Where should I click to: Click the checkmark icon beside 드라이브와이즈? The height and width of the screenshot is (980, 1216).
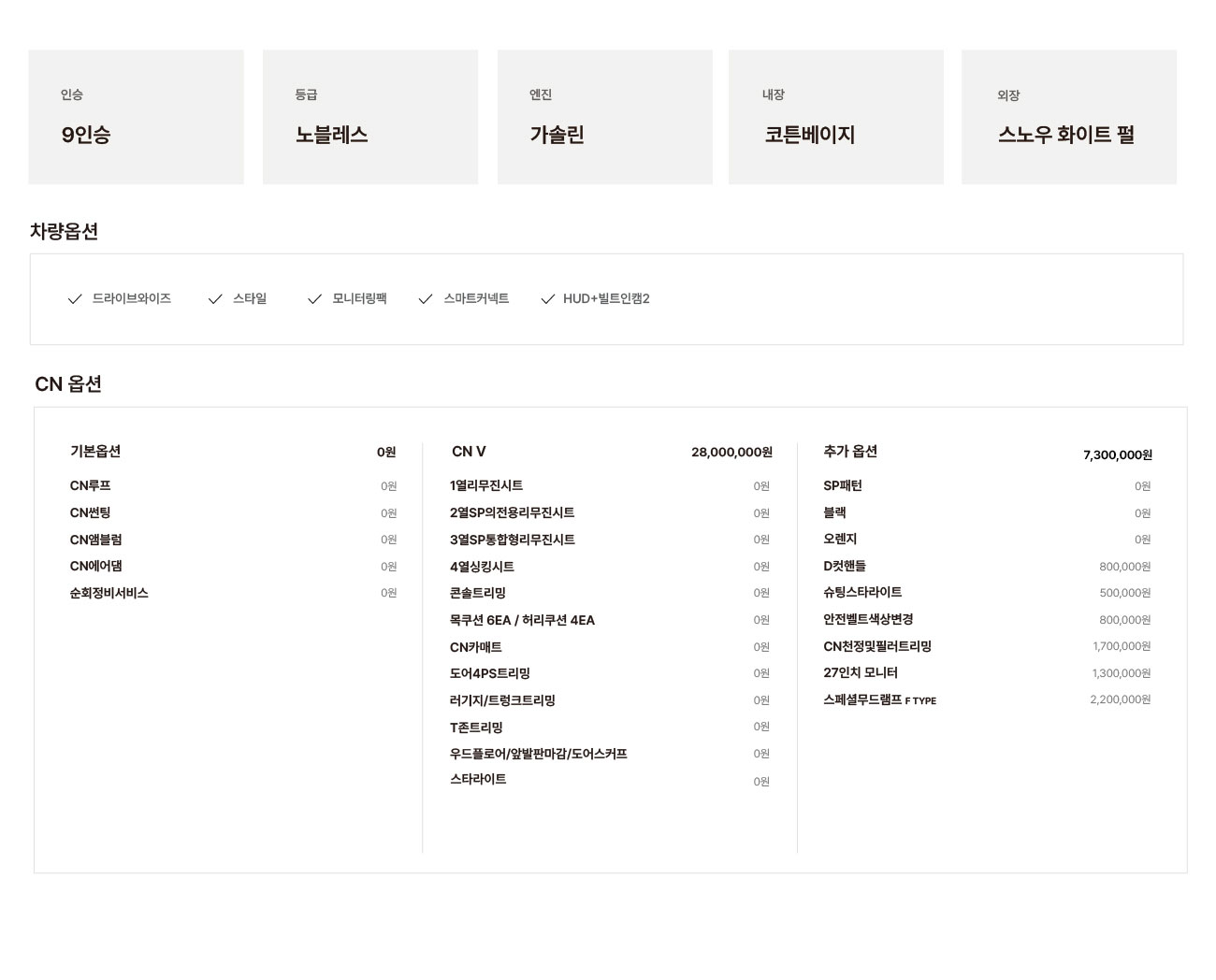click(x=75, y=299)
